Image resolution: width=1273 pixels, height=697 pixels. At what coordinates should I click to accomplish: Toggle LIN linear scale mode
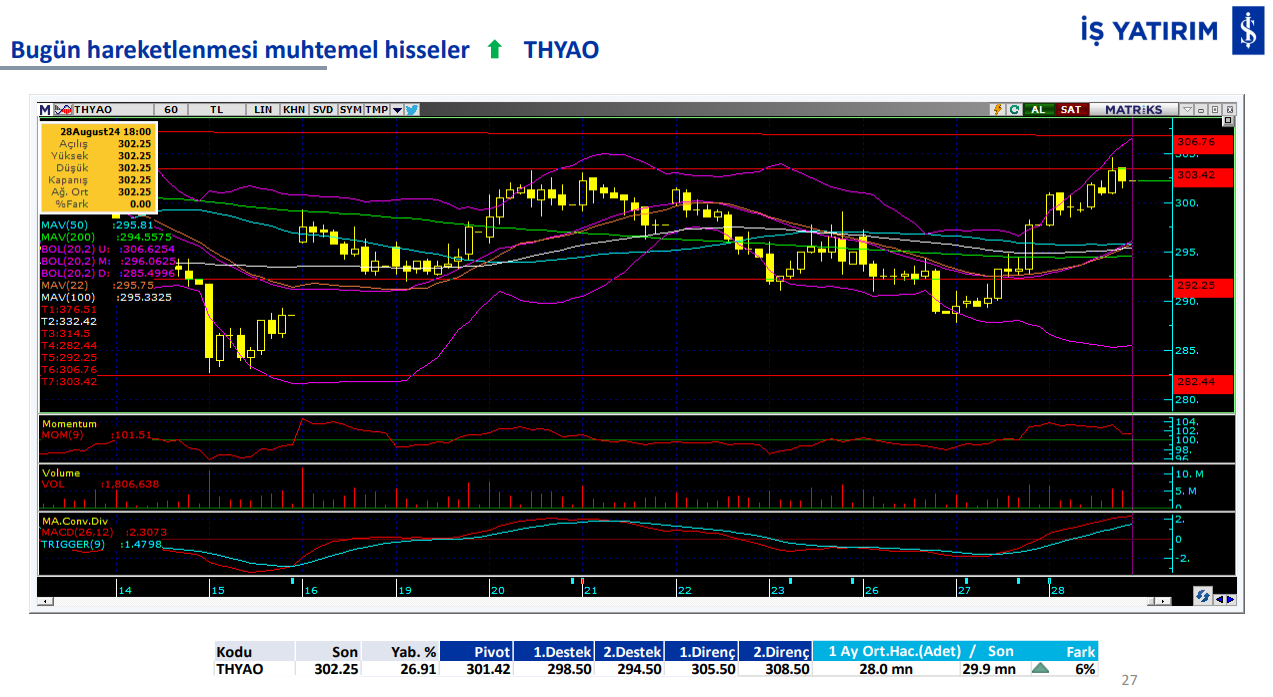(x=263, y=109)
